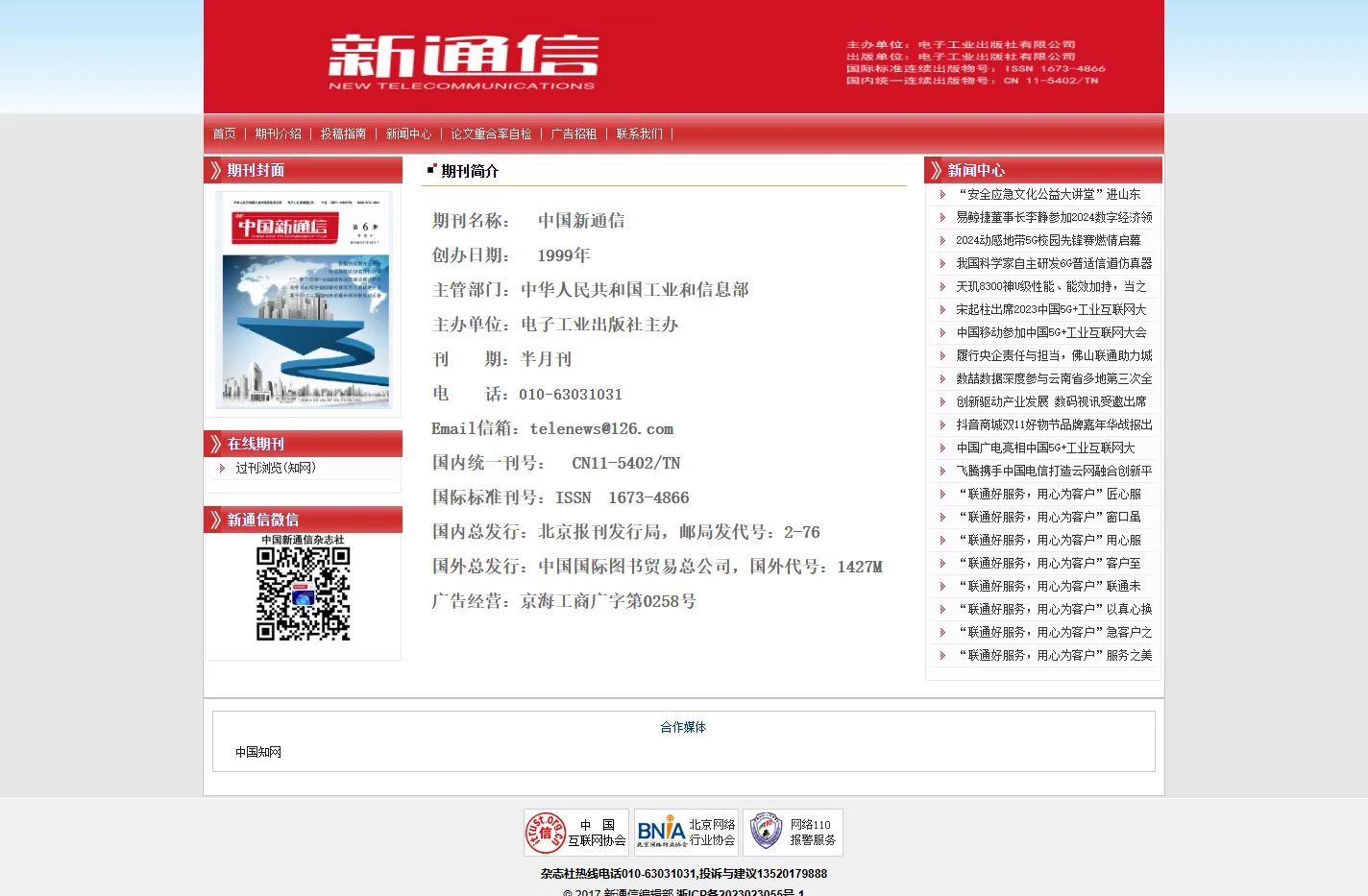Click the 期刊封面 panel header
Image resolution: width=1368 pixels, height=896 pixels.
pyautogui.click(x=304, y=170)
